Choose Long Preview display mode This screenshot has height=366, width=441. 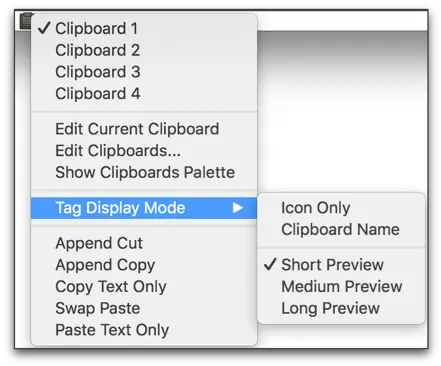[x=341, y=308]
